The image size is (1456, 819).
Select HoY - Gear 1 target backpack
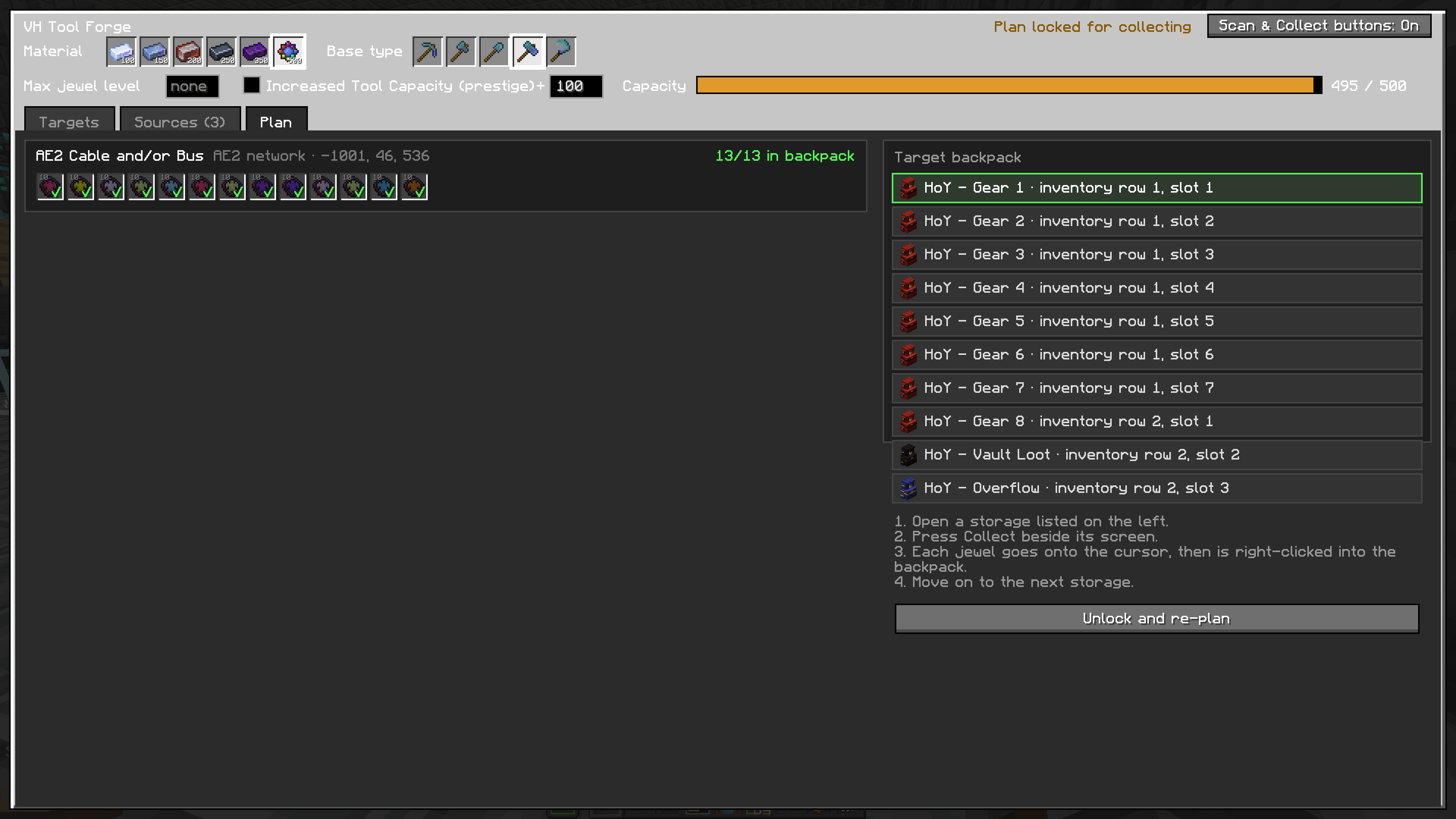pyautogui.click(x=1156, y=188)
